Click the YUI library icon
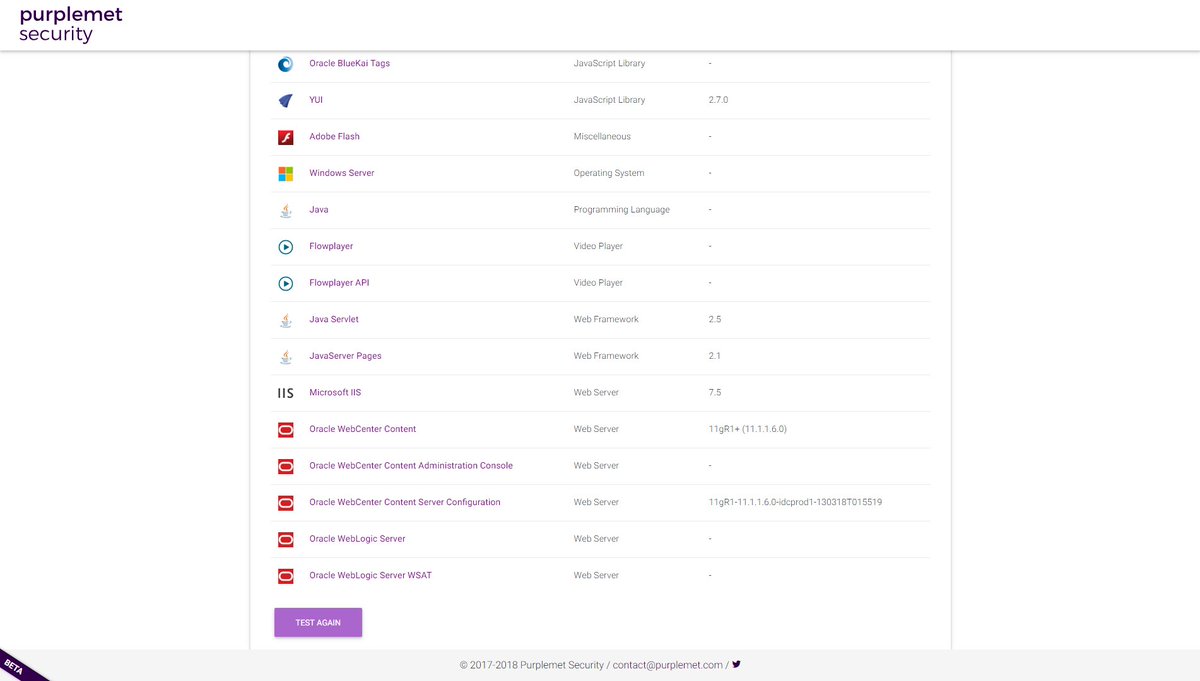The width and height of the screenshot is (1200, 681). click(285, 100)
